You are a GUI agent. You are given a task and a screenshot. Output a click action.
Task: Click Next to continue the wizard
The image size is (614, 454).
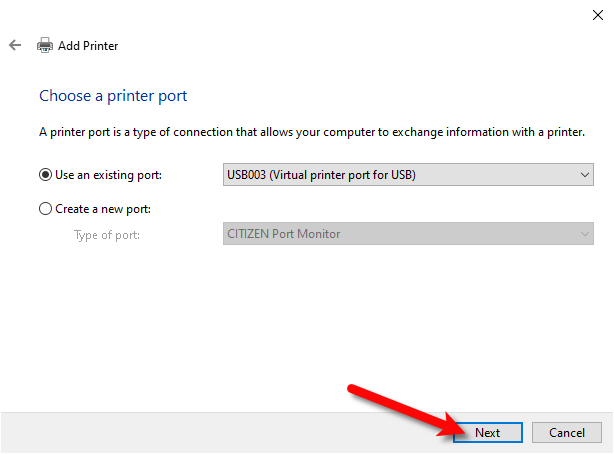tap(488, 433)
